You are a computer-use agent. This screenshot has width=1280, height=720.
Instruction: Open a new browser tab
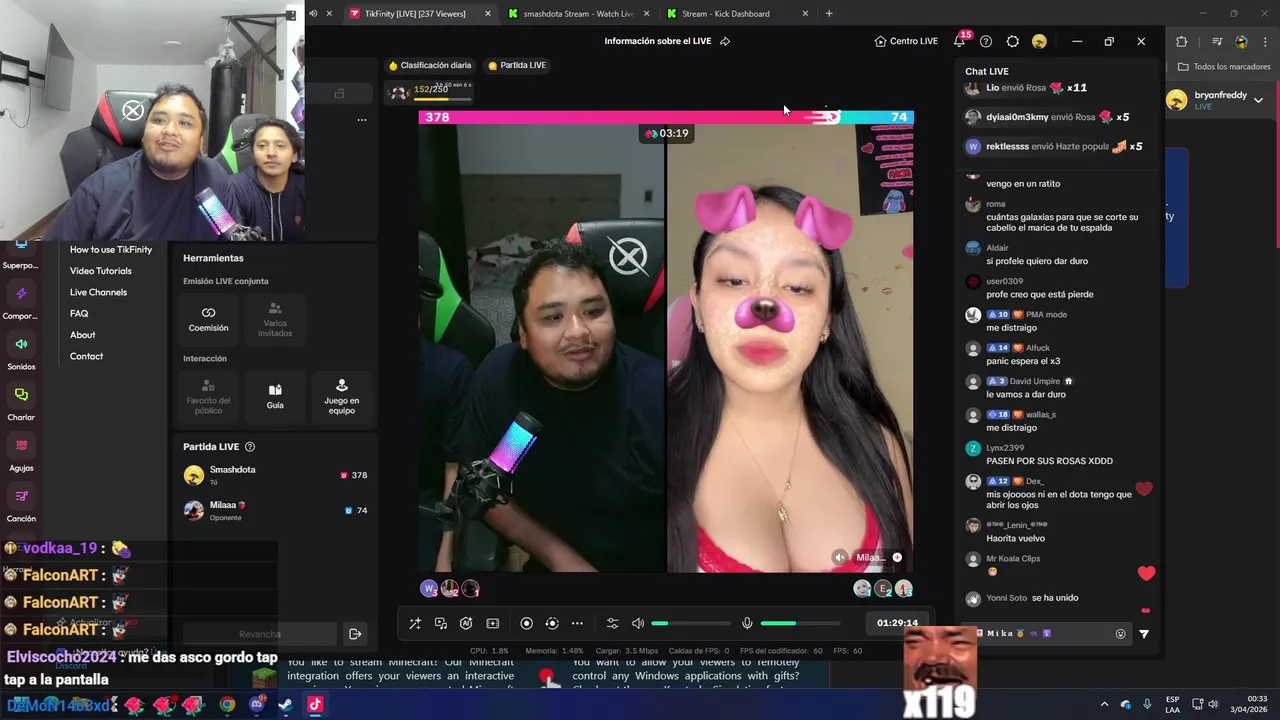tap(829, 14)
